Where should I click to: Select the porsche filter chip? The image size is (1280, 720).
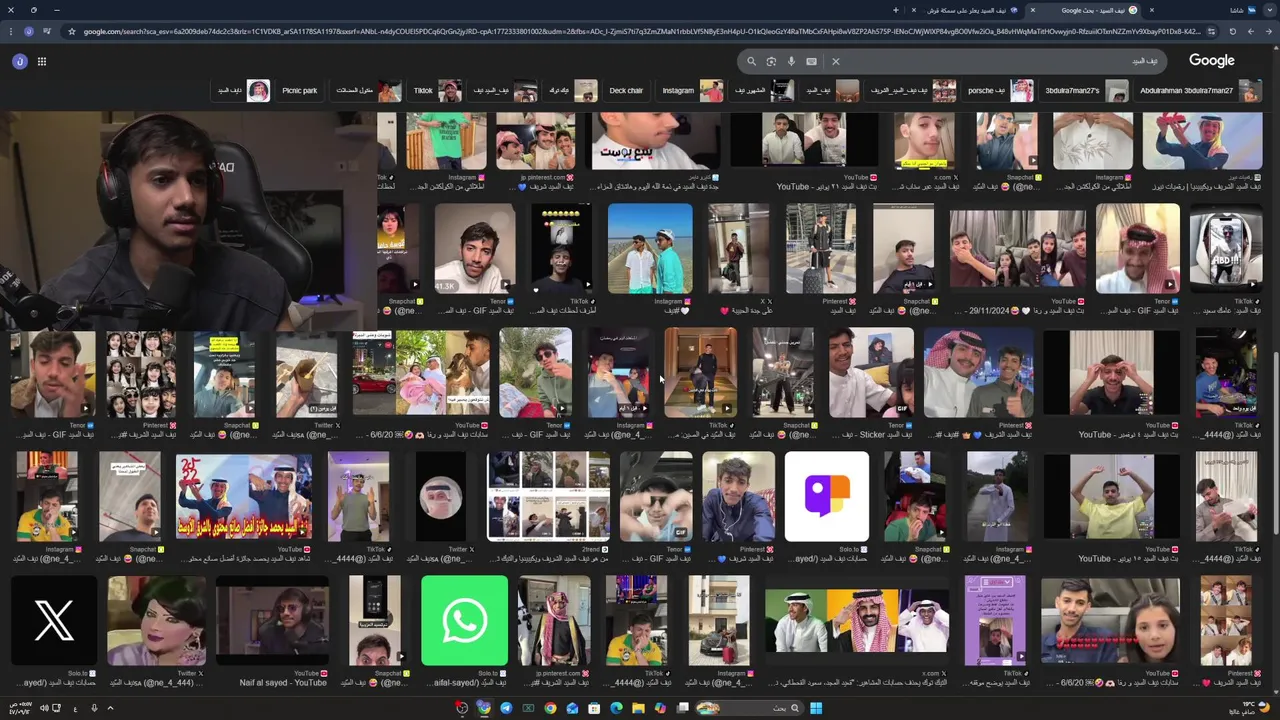coord(1000,91)
